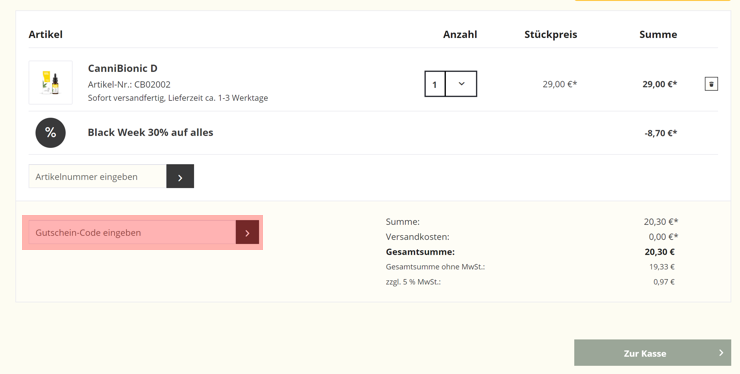Submit article number with arrow button
Image resolution: width=740 pixels, height=374 pixels.
click(x=180, y=176)
